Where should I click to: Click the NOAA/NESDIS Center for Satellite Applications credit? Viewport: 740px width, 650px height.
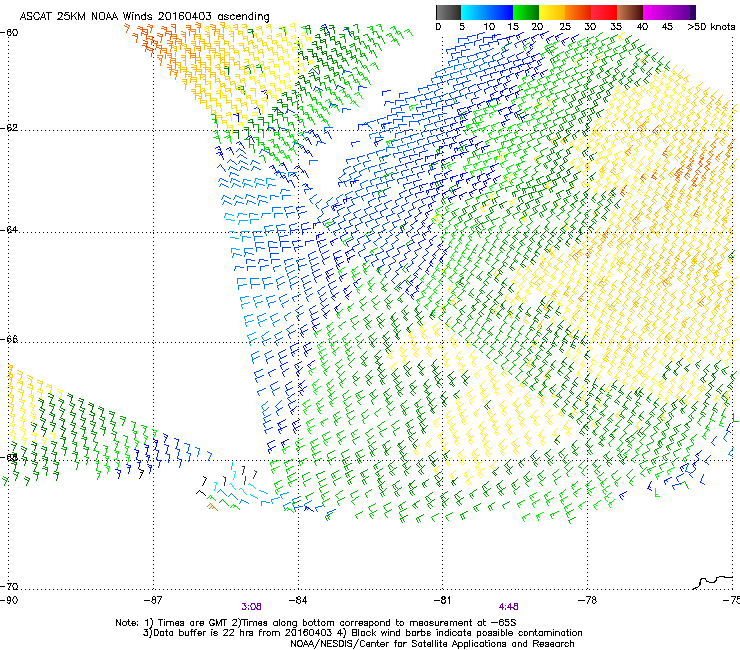tap(432, 644)
